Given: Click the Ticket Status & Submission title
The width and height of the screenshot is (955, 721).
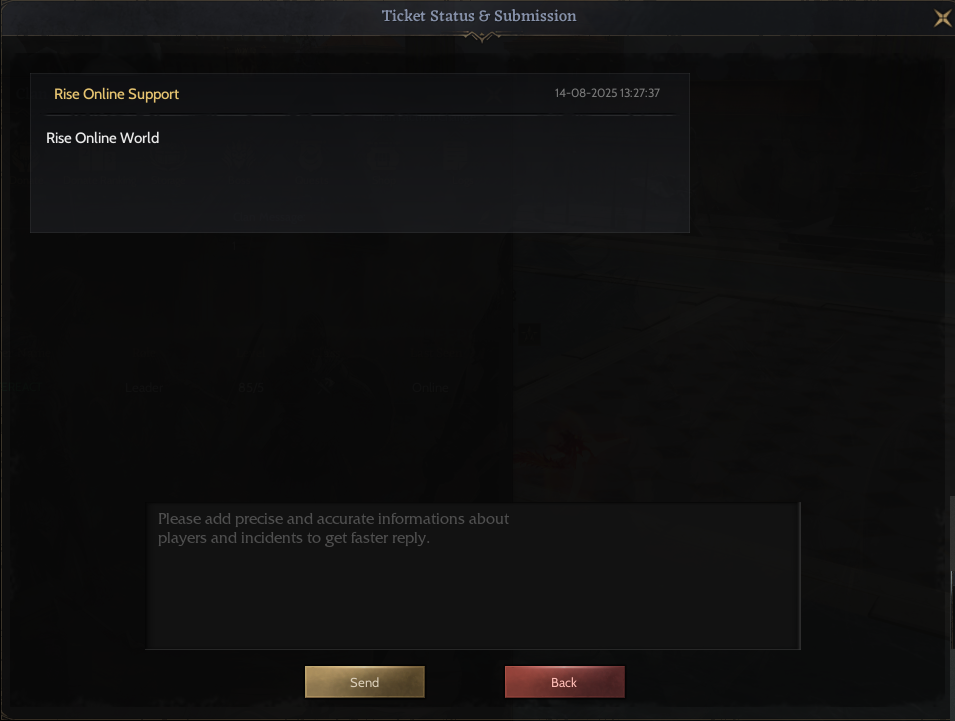Looking at the screenshot, I should click(x=479, y=16).
